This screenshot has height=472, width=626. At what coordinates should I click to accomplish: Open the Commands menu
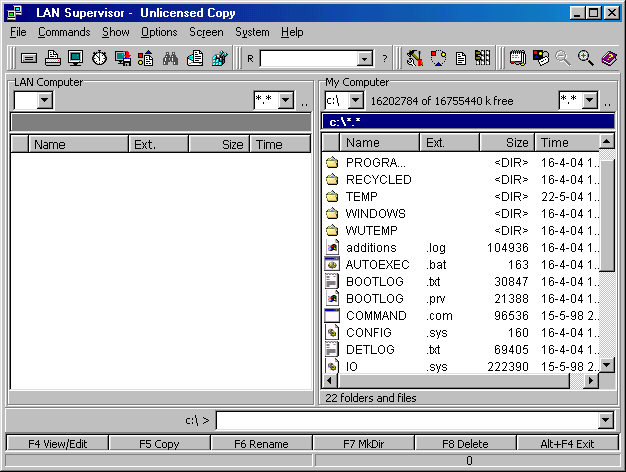[64, 32]
